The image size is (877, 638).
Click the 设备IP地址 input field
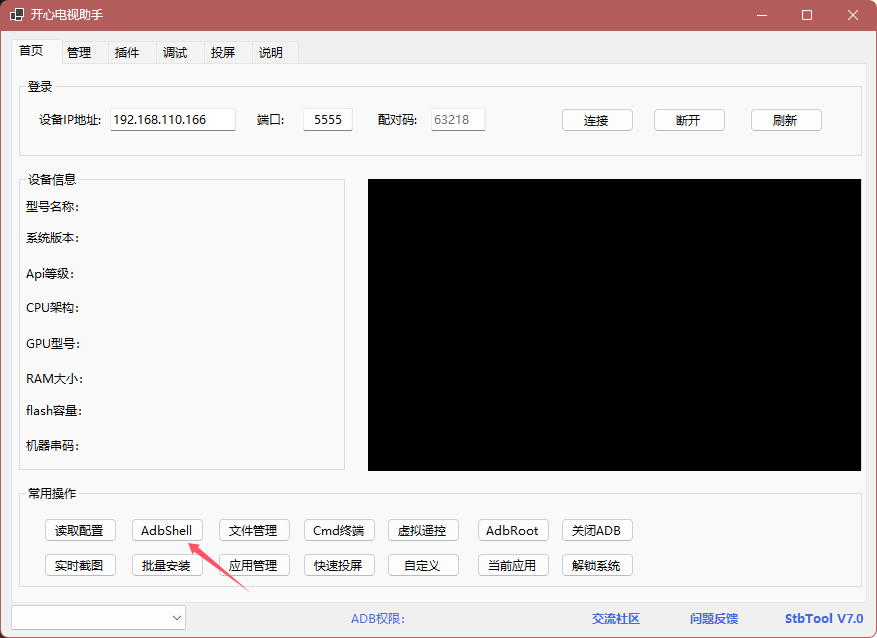[x=172, y=120]
